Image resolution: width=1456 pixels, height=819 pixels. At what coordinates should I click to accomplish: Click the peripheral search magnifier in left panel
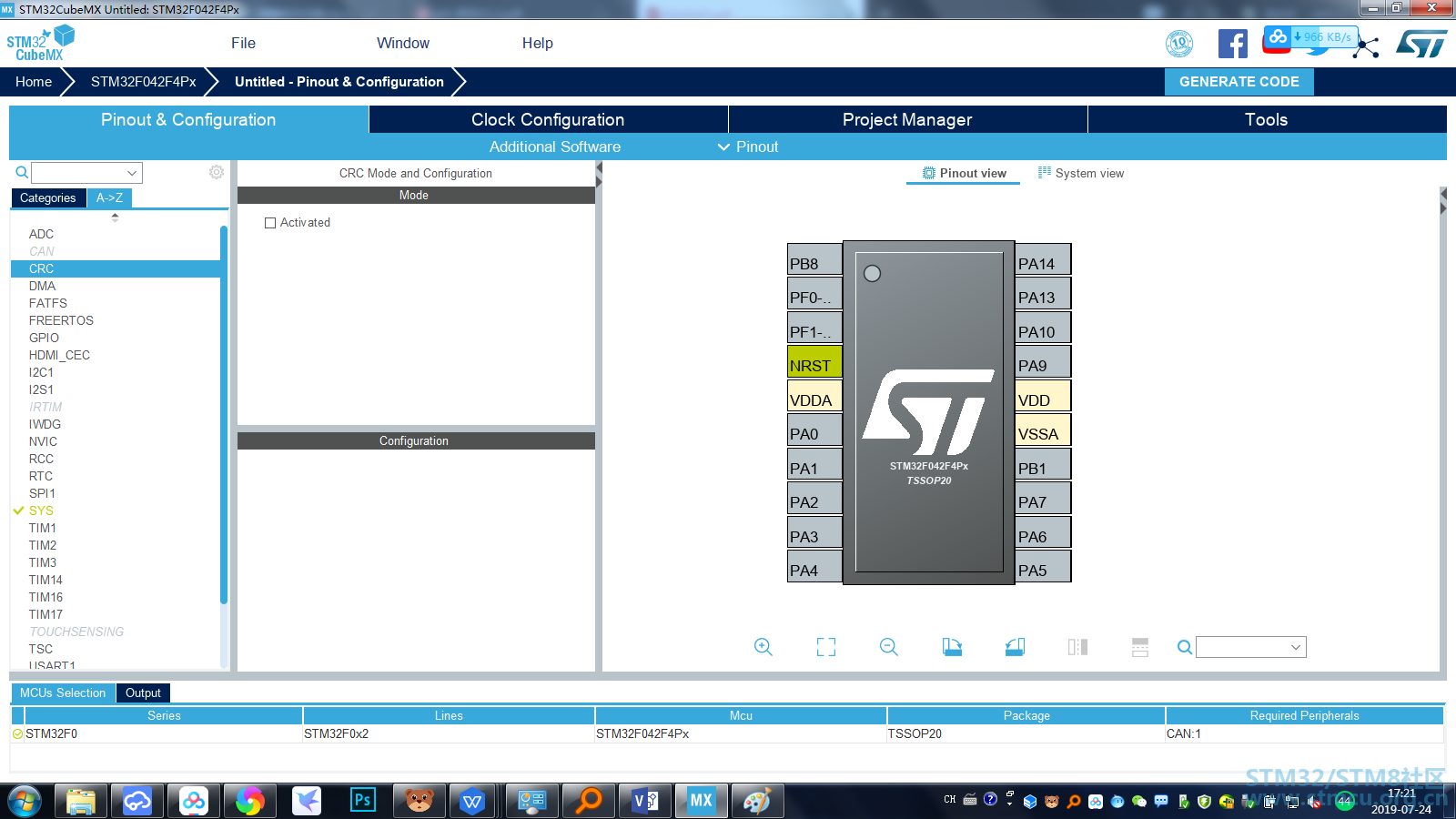[22, 172]
